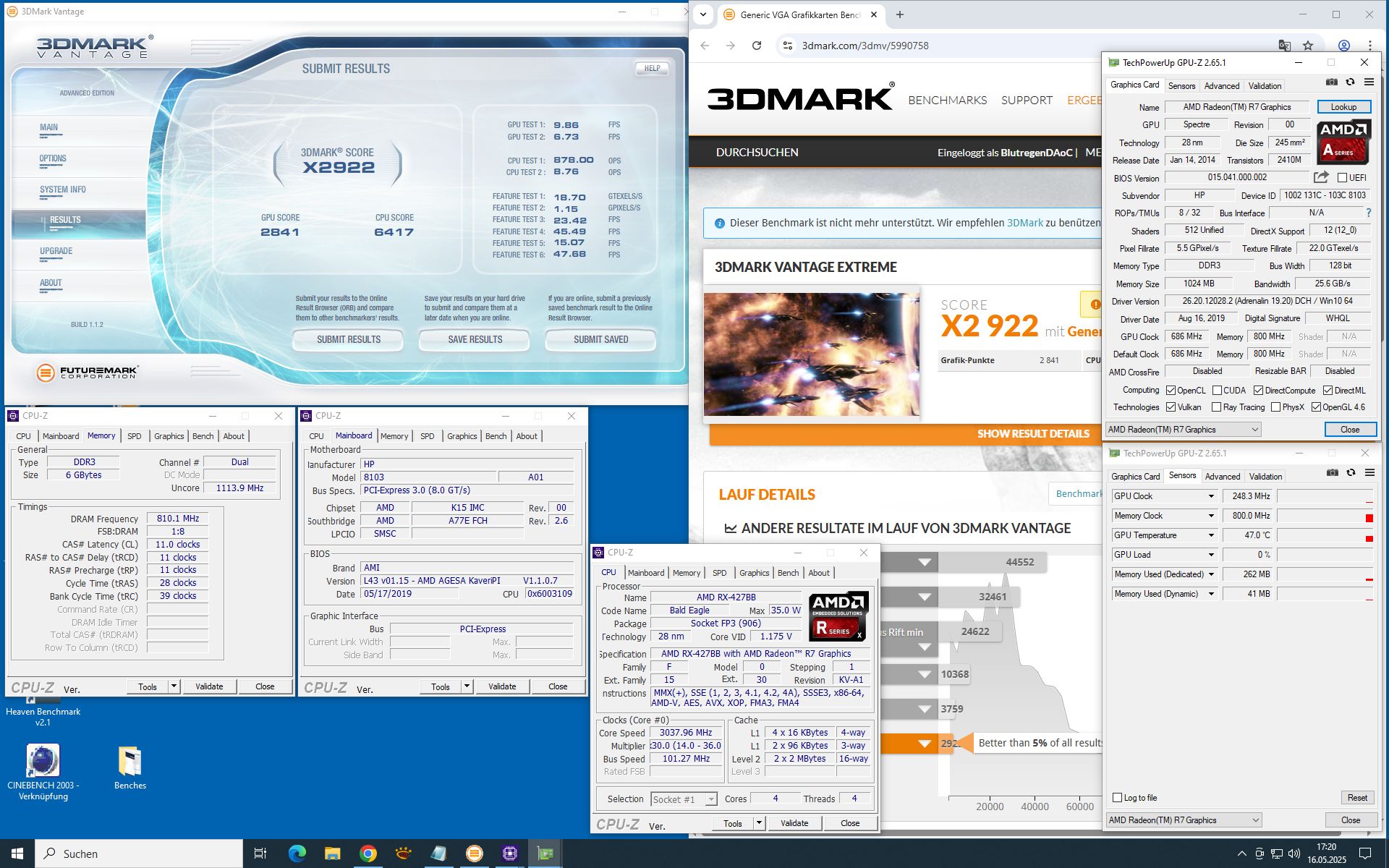The height and width of the screenshot is (868, 1389).
Task: Open the Memory Clock sensor dropdown arrow
Action: pyautogui.click(x=1211, y=516)
